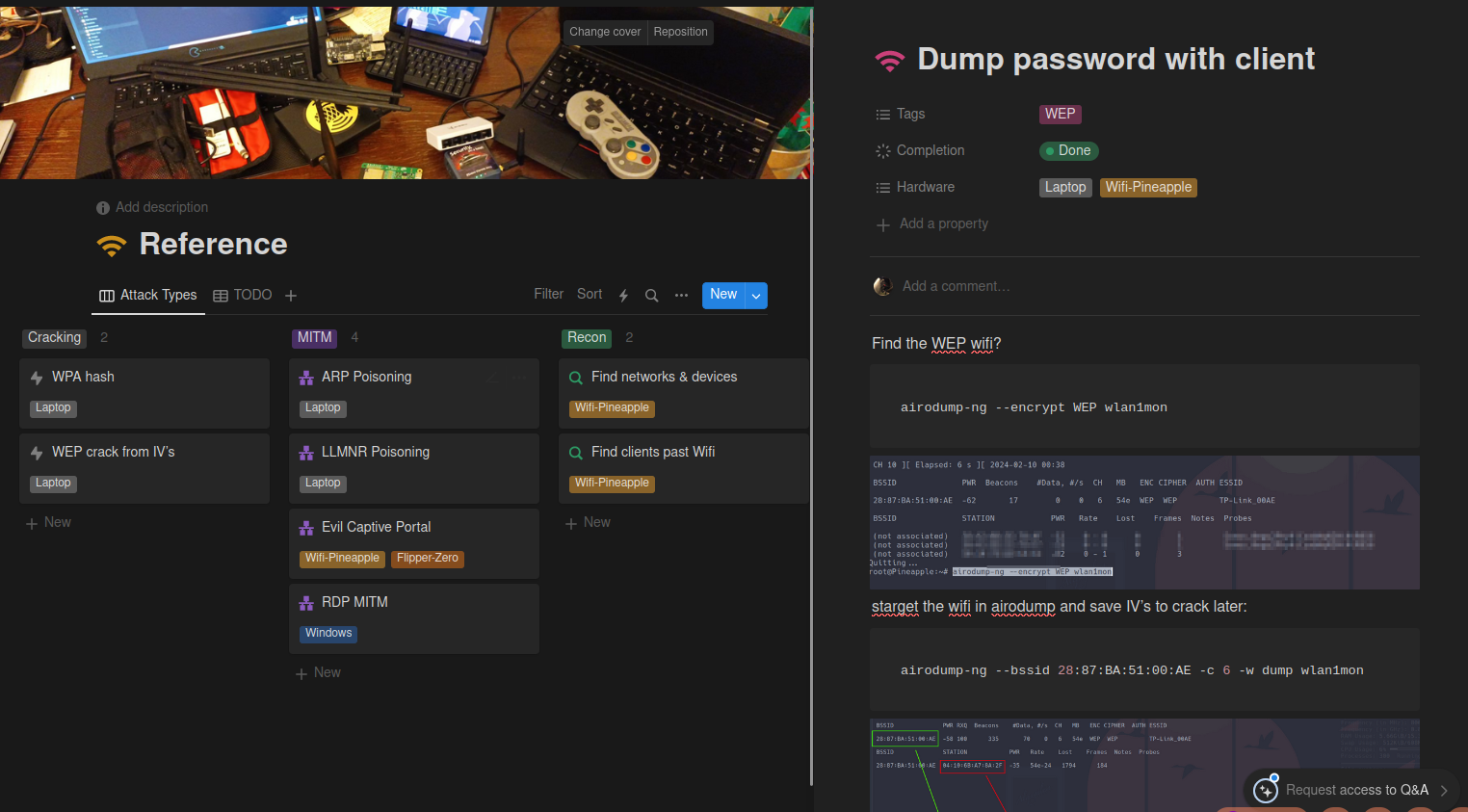Click the pink wifi page icon

(889, 61)
